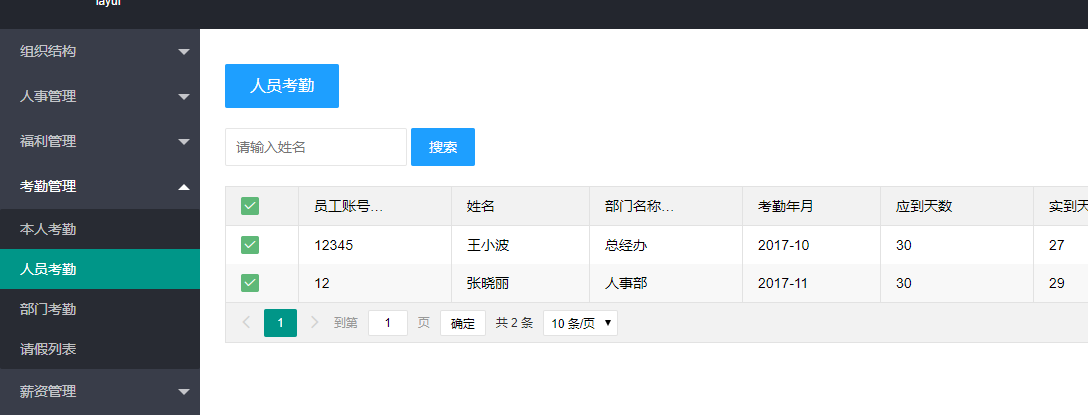Expand the 人事管理 menu arrow
Screen dimensions: 1088x415
coord(184,97)
